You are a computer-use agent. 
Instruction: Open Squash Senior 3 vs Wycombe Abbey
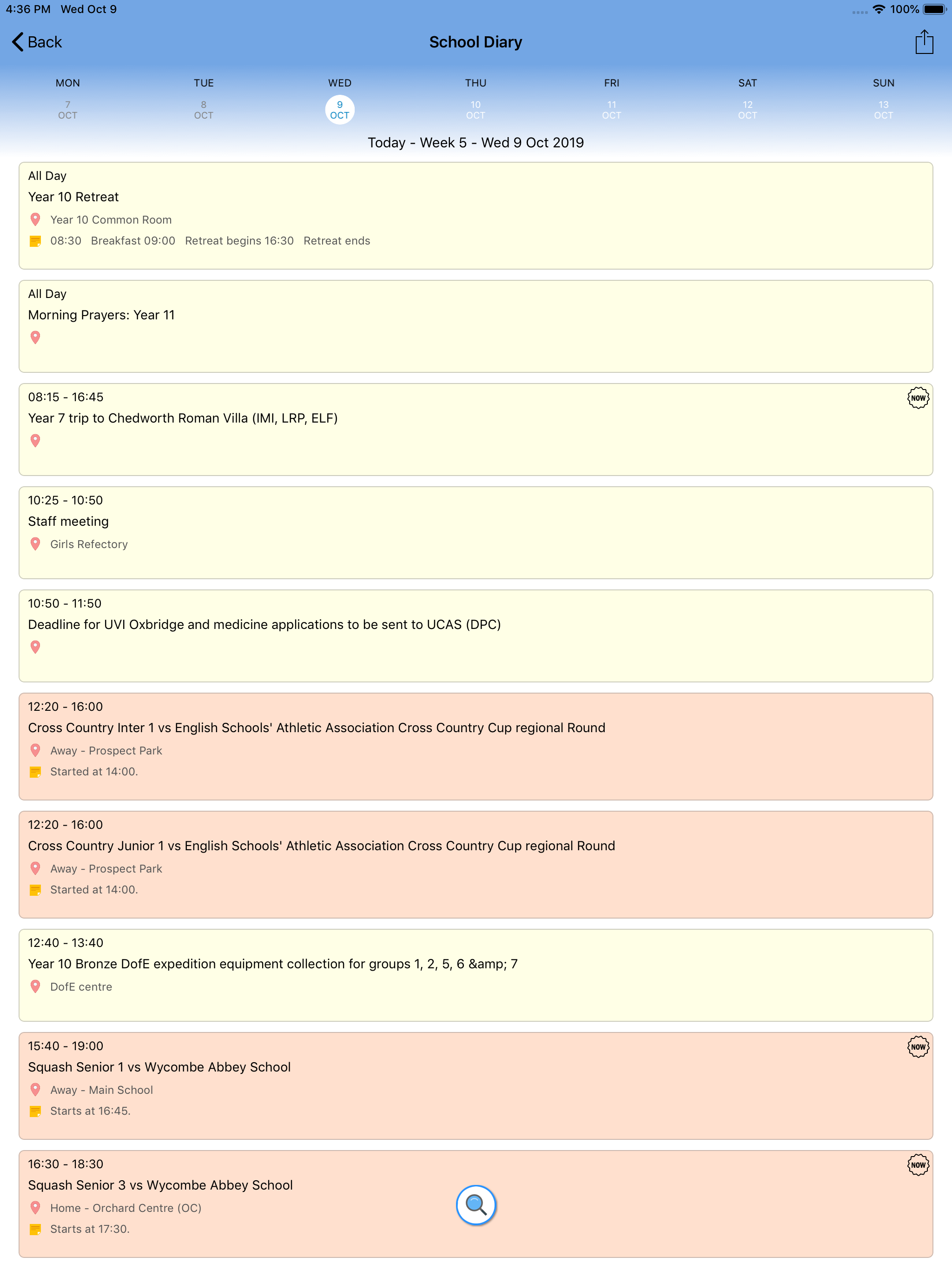coord(476,1204)
